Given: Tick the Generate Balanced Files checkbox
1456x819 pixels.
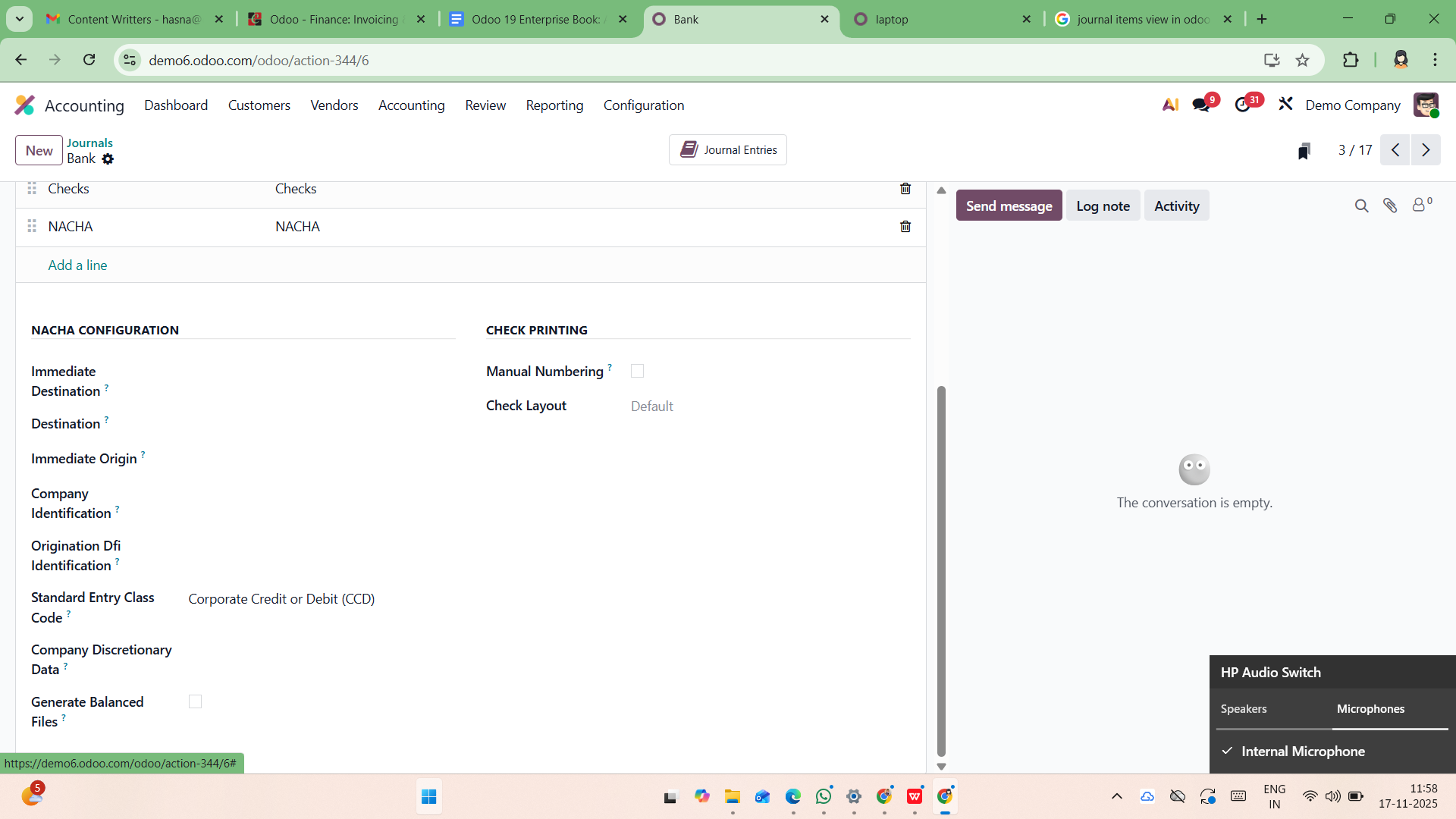Looking at the screenshot, I should coord(195,701).
